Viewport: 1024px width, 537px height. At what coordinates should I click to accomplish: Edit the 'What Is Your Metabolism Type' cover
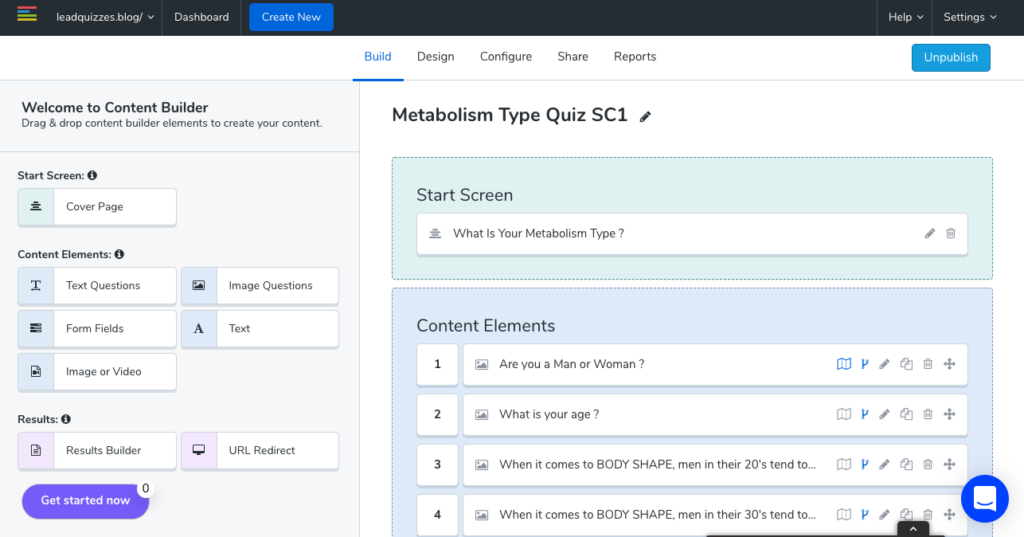(930, 233)
